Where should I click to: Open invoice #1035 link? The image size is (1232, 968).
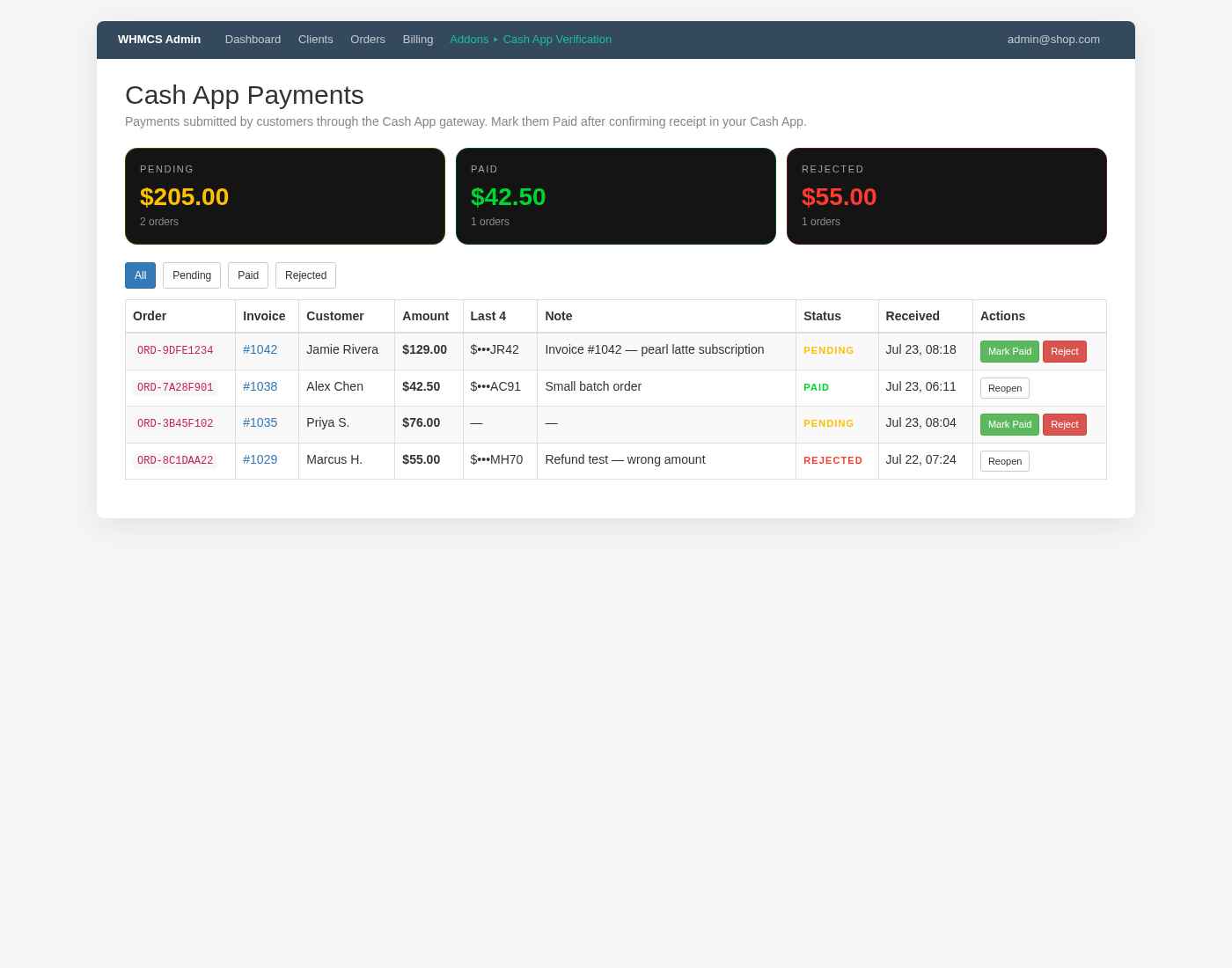[260, 422]
